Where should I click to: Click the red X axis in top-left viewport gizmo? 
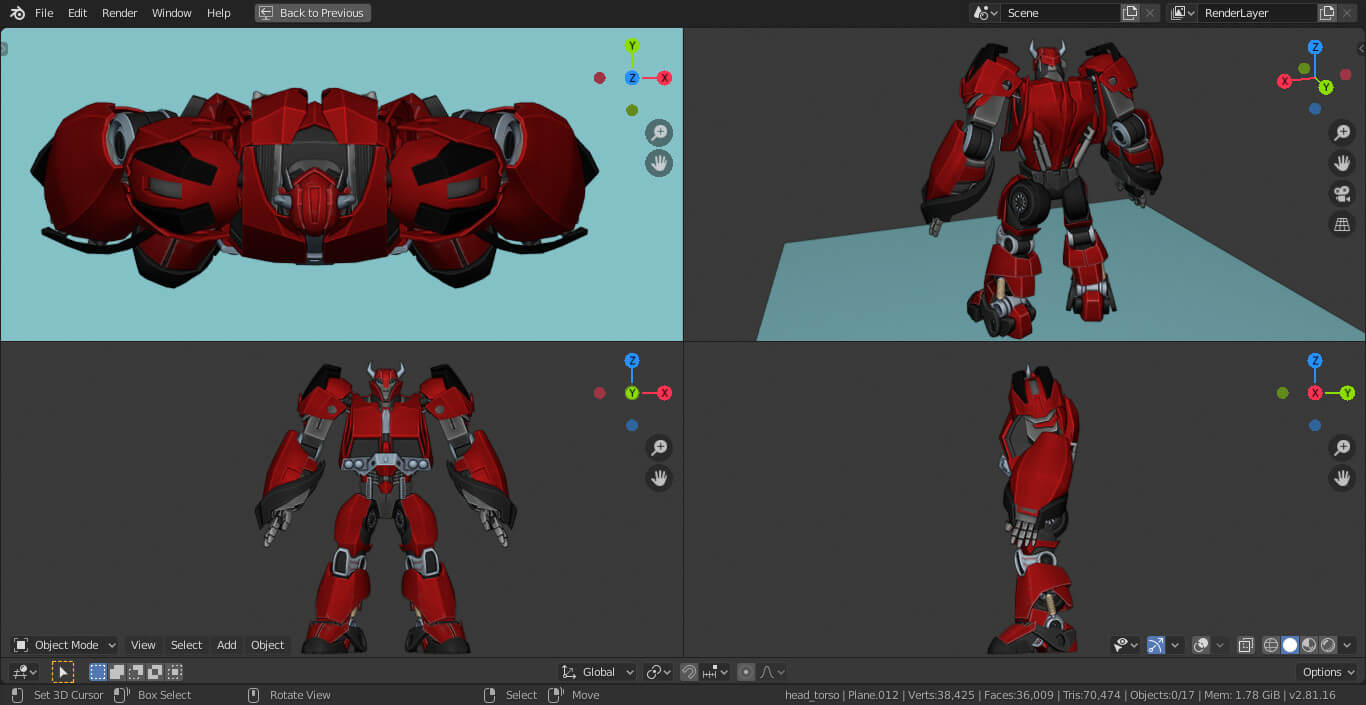click(x=664, y=78)
